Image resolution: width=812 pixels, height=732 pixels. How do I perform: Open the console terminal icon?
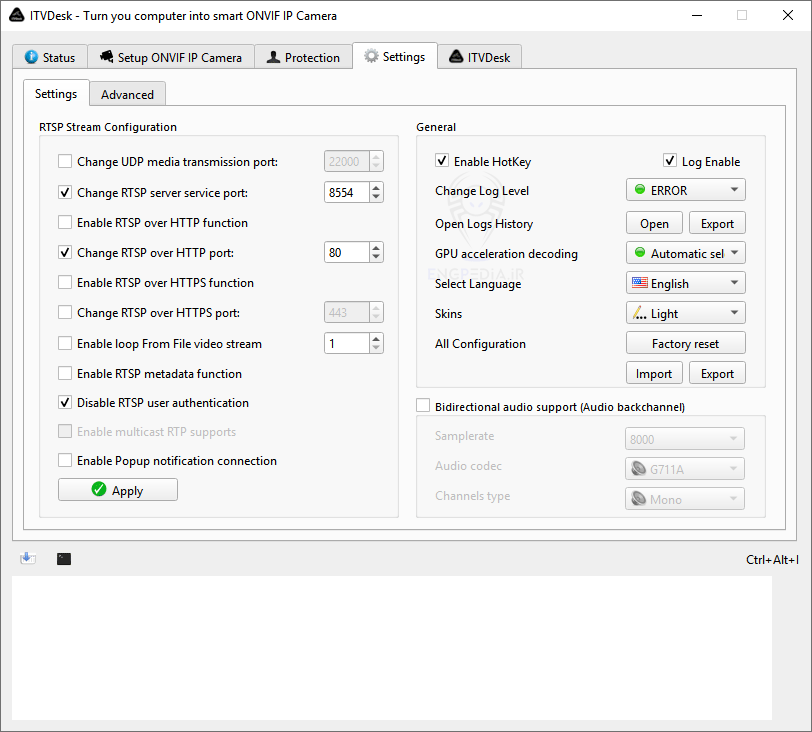(x=64, y=559)
